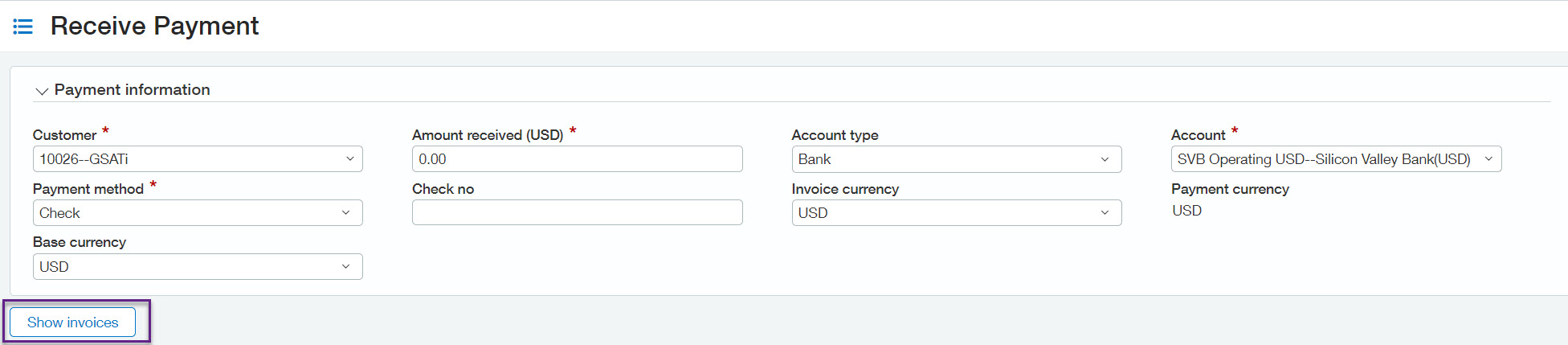This screenshot has height=345, width=1568.
Task: Focus the Check no text field
Action: (577, 212)
